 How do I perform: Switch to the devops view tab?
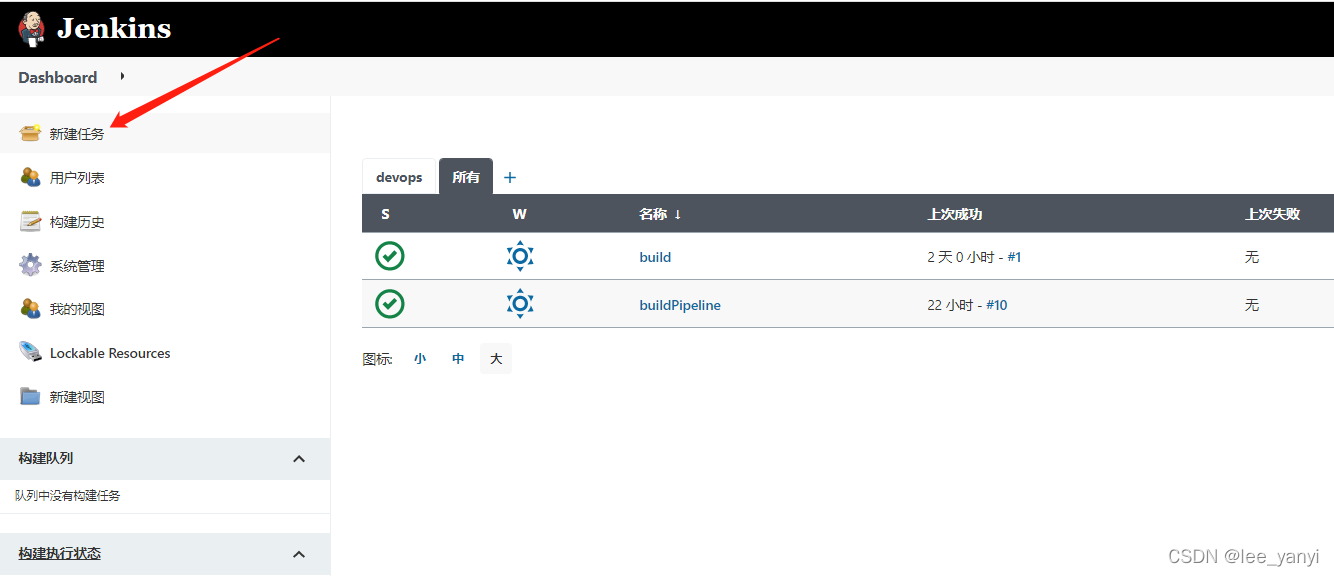click(399, 177)
